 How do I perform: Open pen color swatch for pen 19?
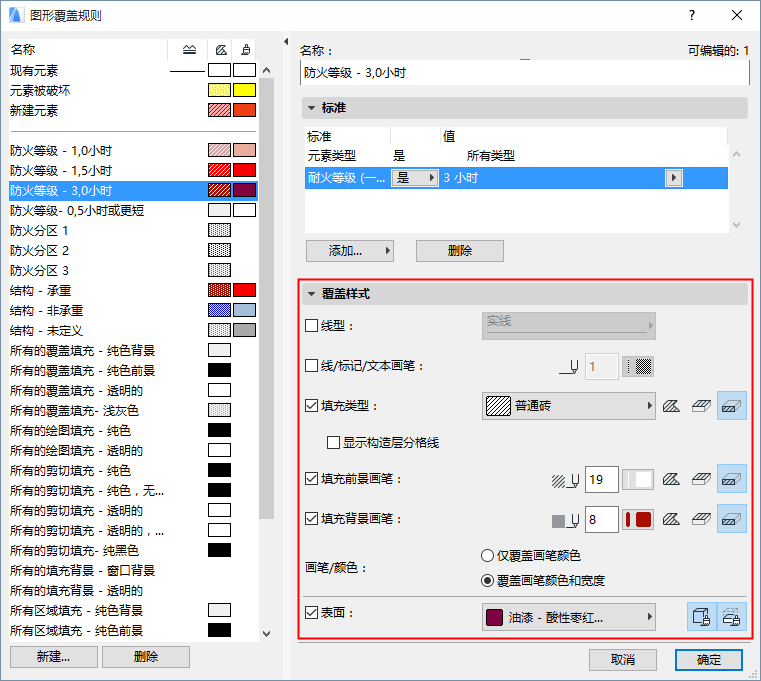click(x=638, y=480)
